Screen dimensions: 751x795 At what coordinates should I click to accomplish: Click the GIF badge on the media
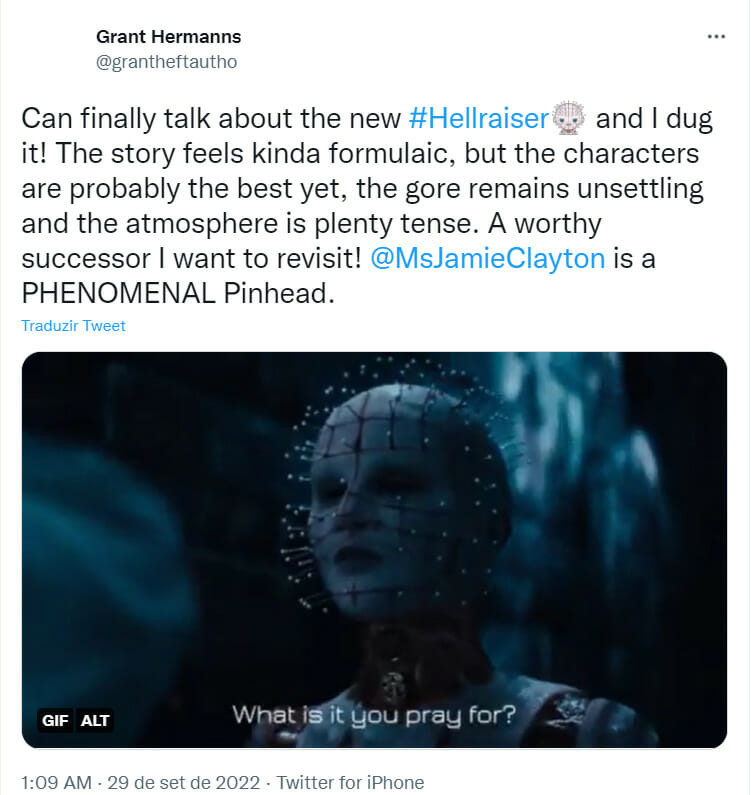pyautogui.click(x=55, y=720)
